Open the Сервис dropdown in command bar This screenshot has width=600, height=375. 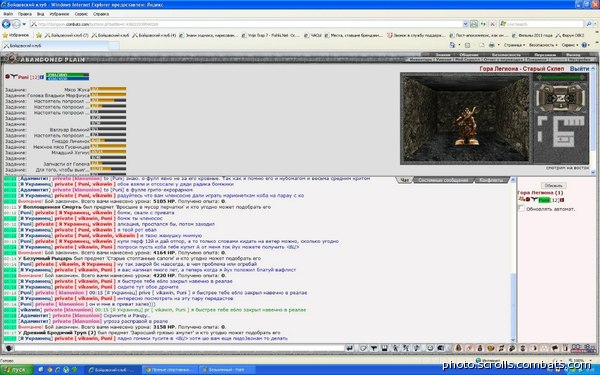569,45
